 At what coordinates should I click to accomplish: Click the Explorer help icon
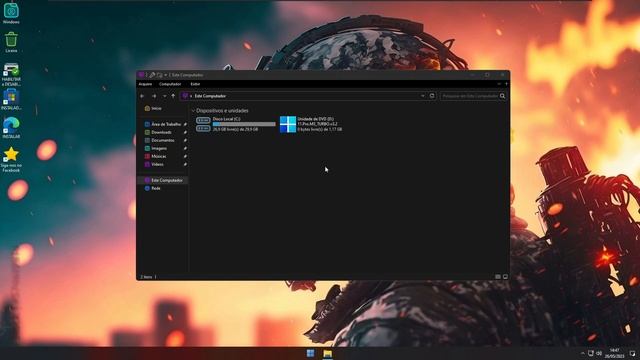coord(506,84)
